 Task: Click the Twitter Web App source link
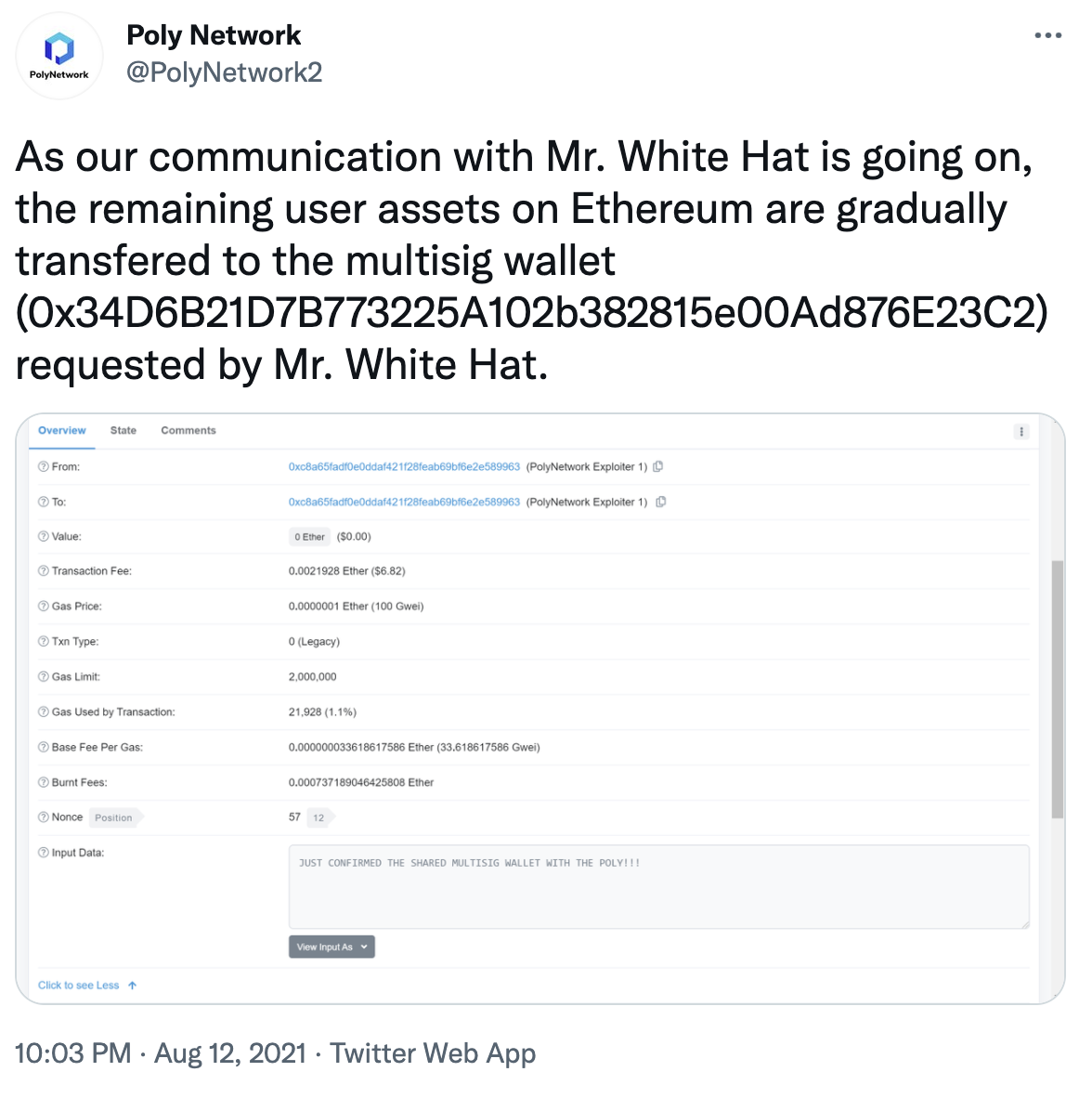(433, 1053)
